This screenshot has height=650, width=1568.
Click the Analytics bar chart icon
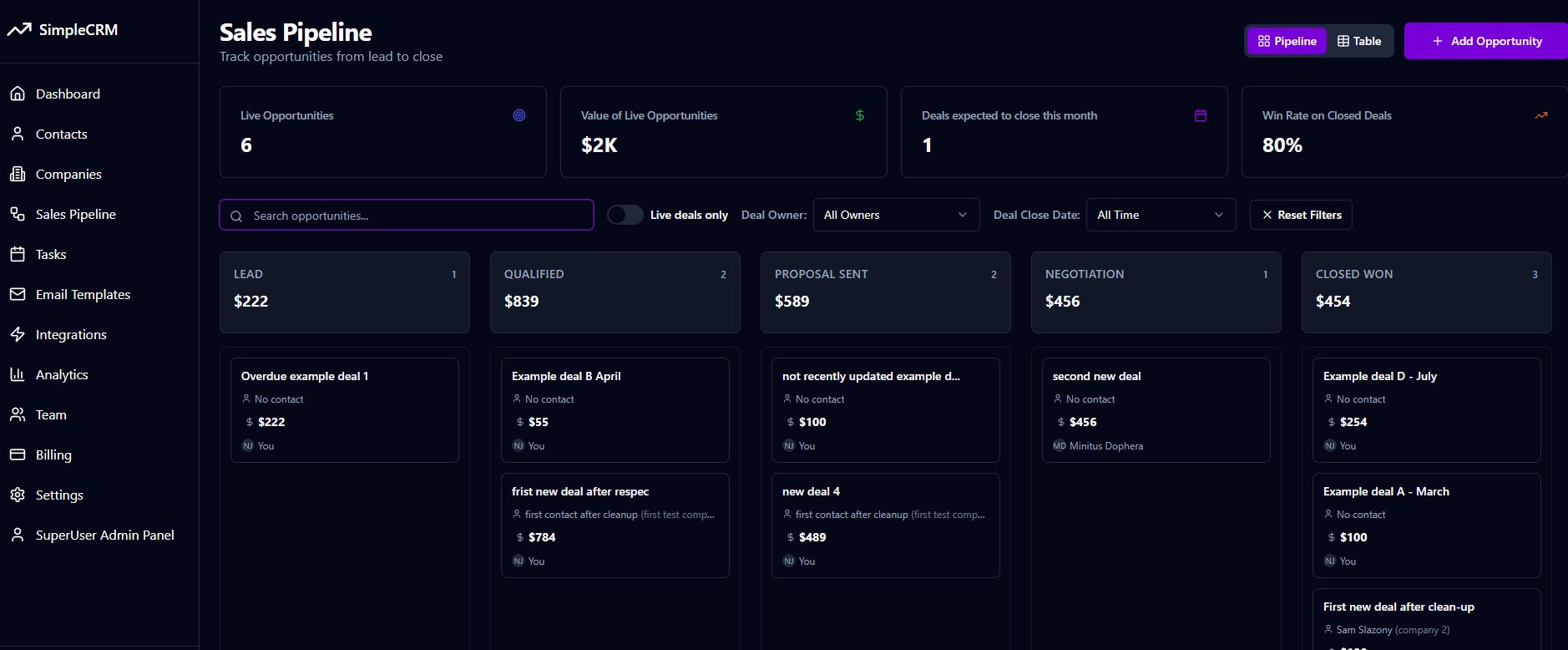(18, 374)
